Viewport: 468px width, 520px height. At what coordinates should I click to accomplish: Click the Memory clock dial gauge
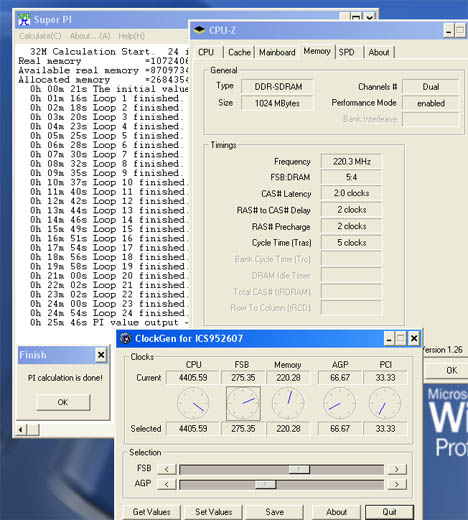pyautogui.click(x=288, y=403)
